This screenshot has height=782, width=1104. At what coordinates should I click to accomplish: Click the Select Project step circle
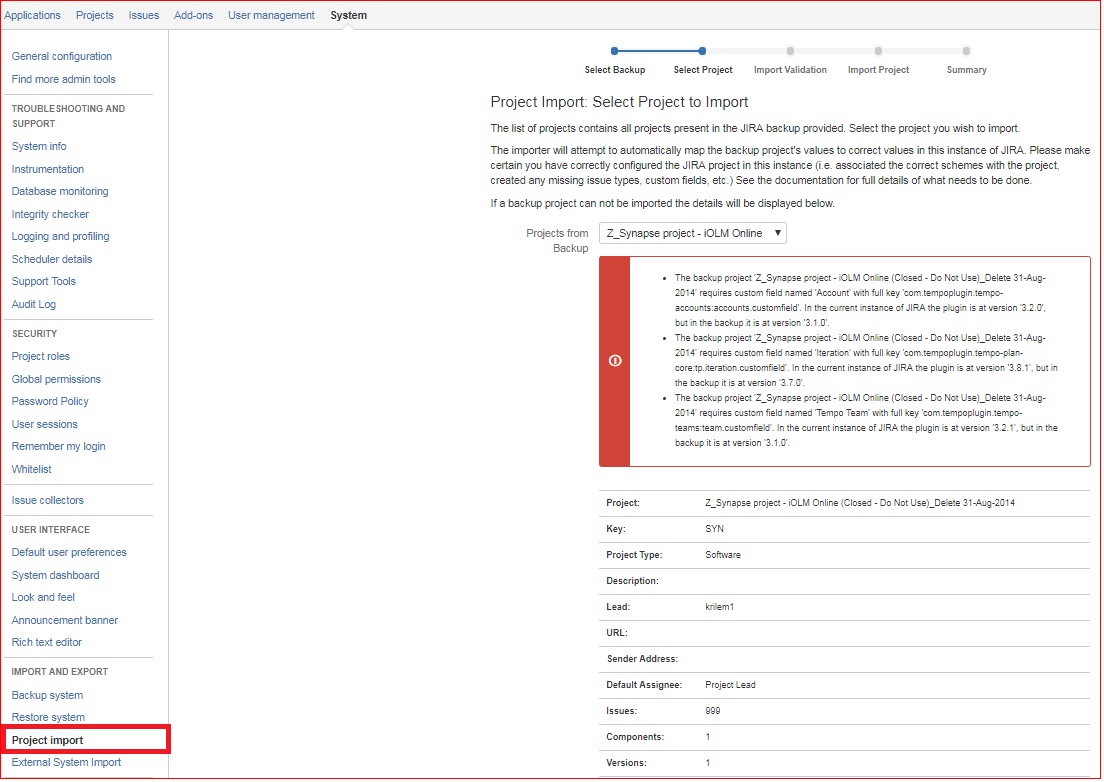(702, 51)
